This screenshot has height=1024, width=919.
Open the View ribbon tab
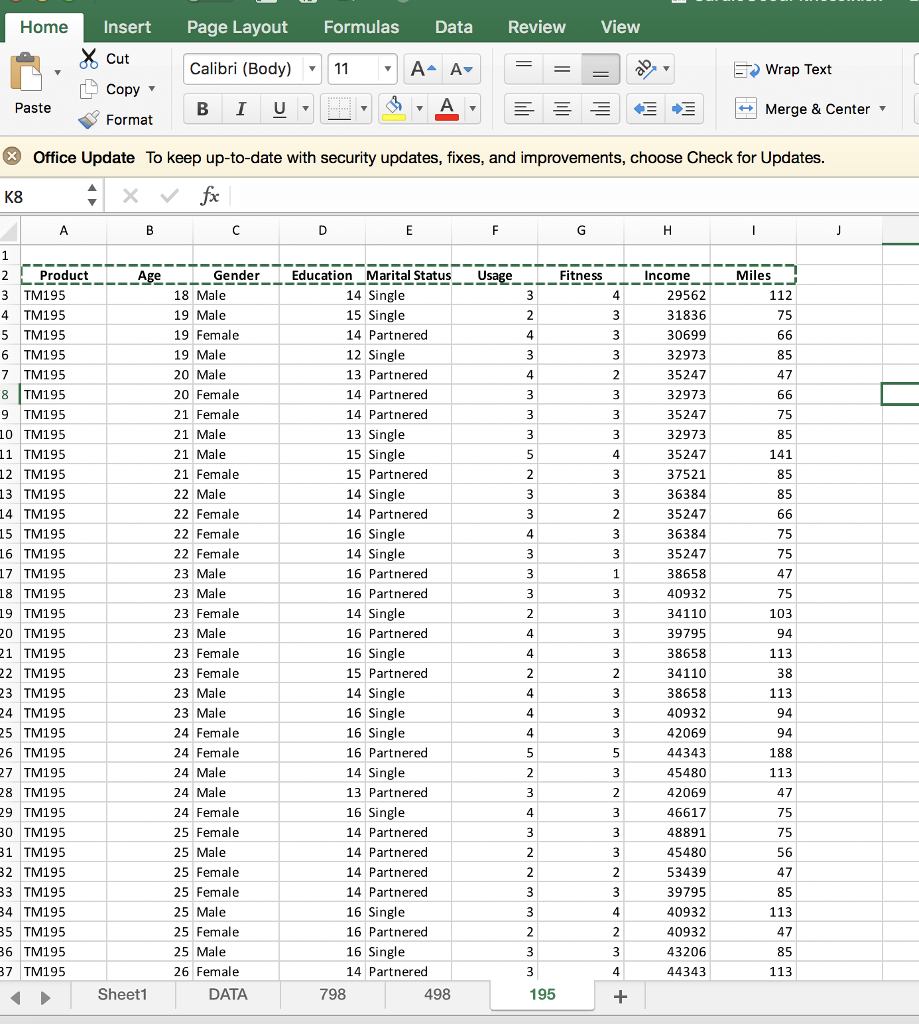click(x=621, y=27)
